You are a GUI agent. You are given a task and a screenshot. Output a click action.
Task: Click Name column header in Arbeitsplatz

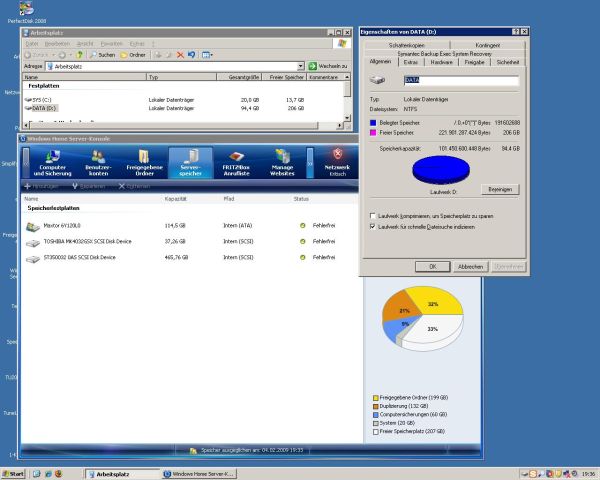pyautogui.click(x=85, y=77)
